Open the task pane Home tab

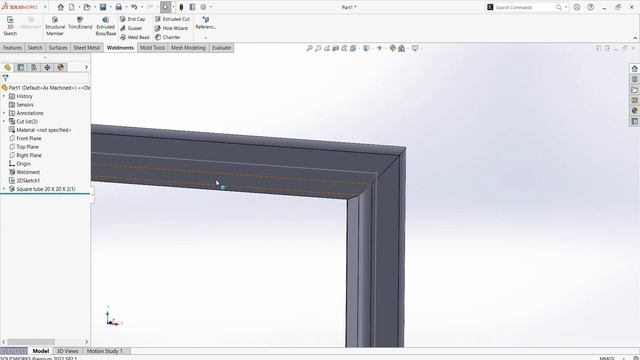(634, 69)
